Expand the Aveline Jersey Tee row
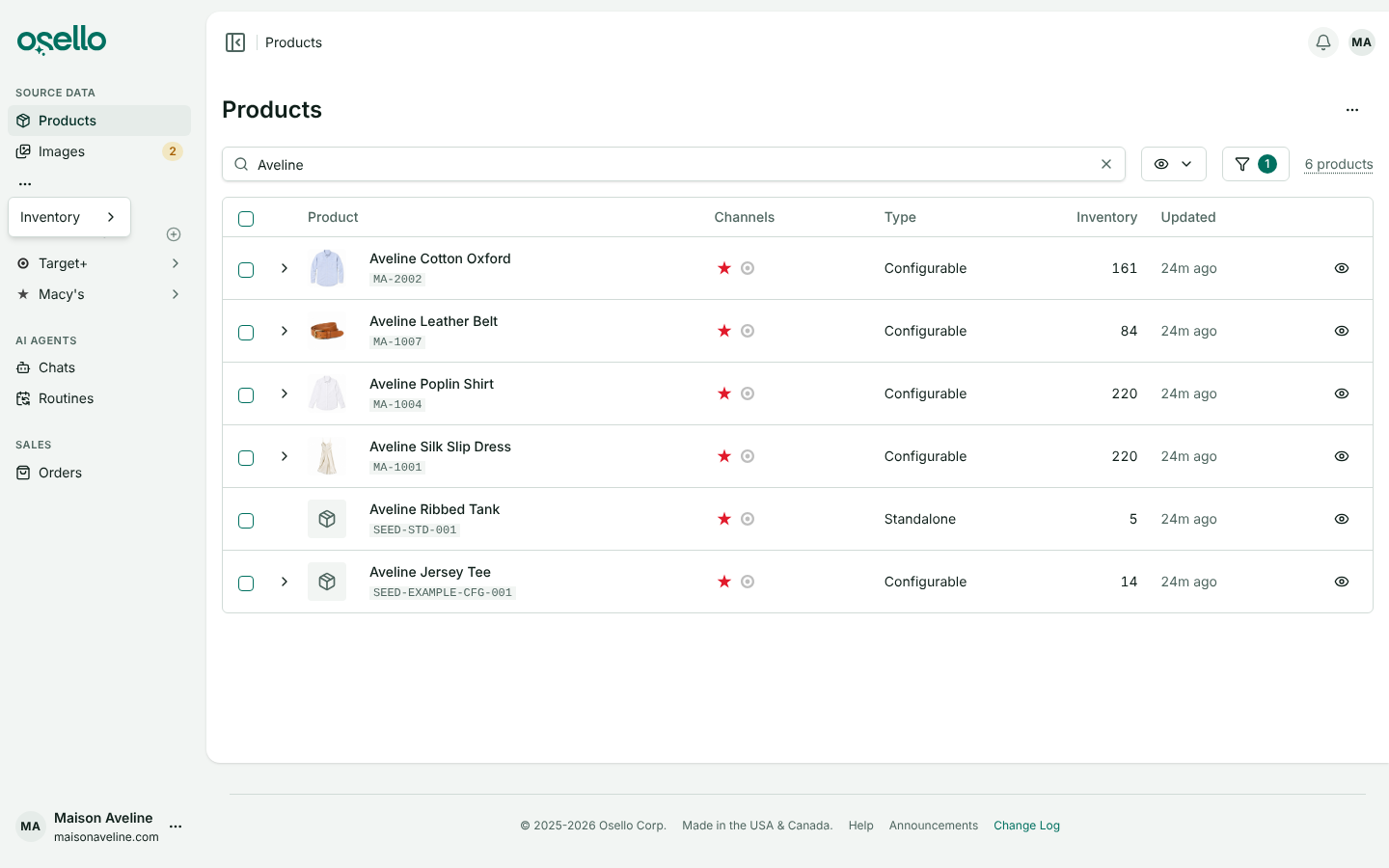 click(285, 582)
